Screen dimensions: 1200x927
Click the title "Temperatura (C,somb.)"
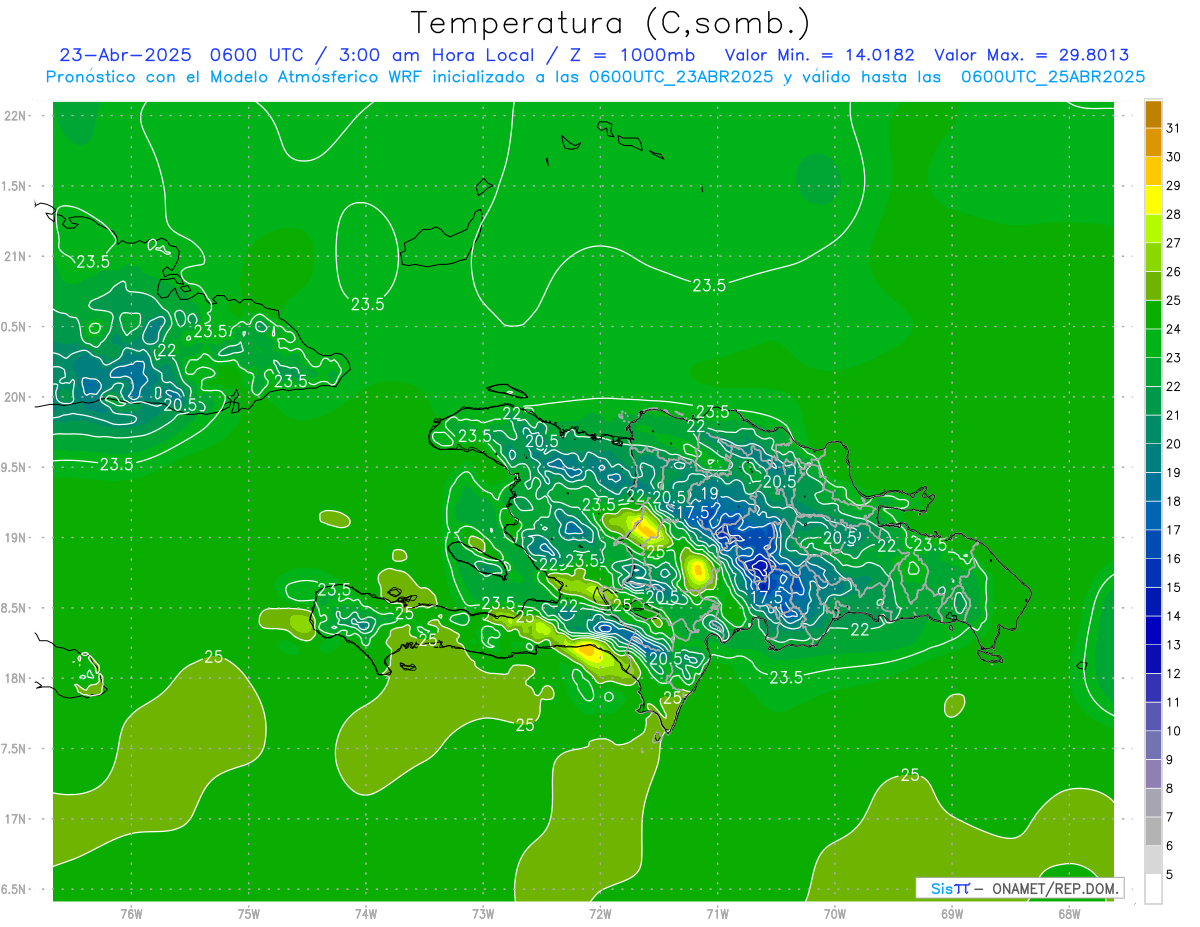[x=610, y=23]
